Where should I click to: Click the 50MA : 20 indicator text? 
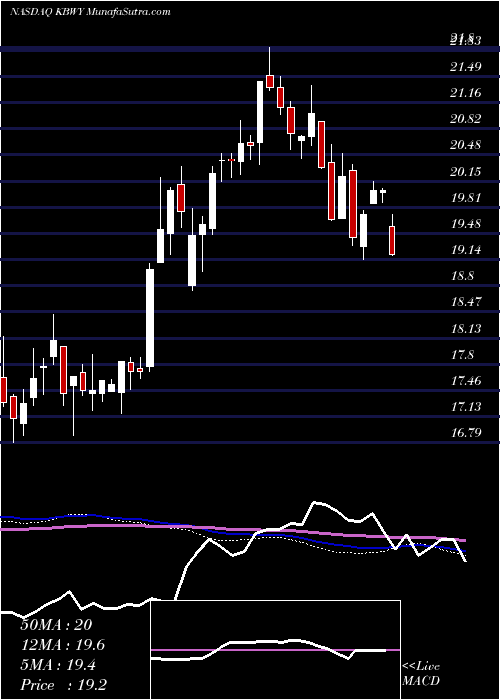click(56, 625)
